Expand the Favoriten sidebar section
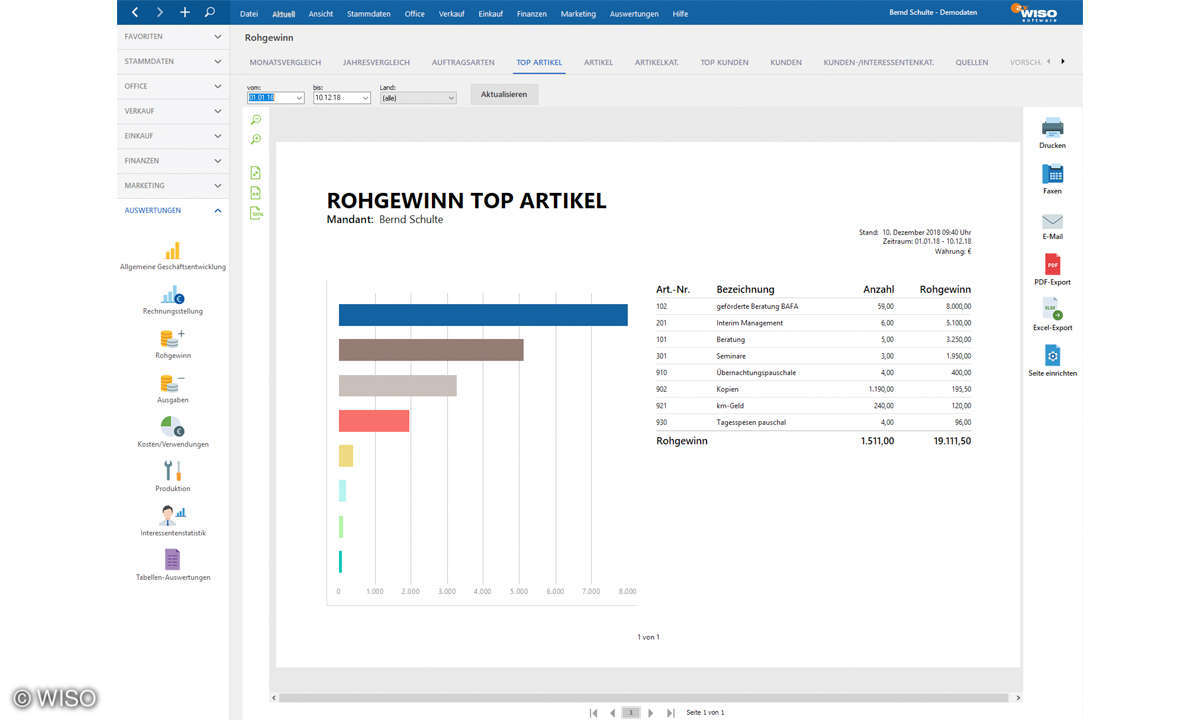 172,36
